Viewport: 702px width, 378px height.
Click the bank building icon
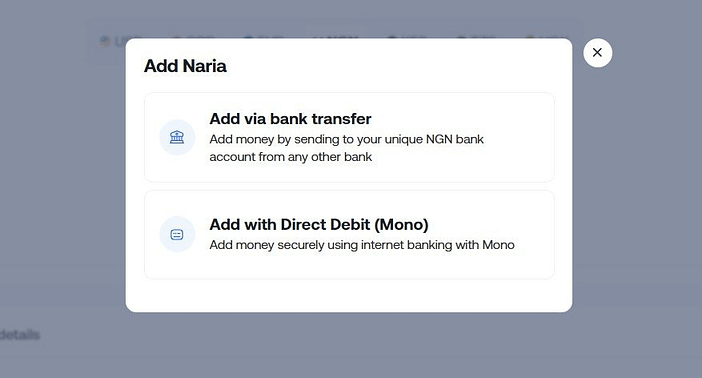tap(177, 137)
